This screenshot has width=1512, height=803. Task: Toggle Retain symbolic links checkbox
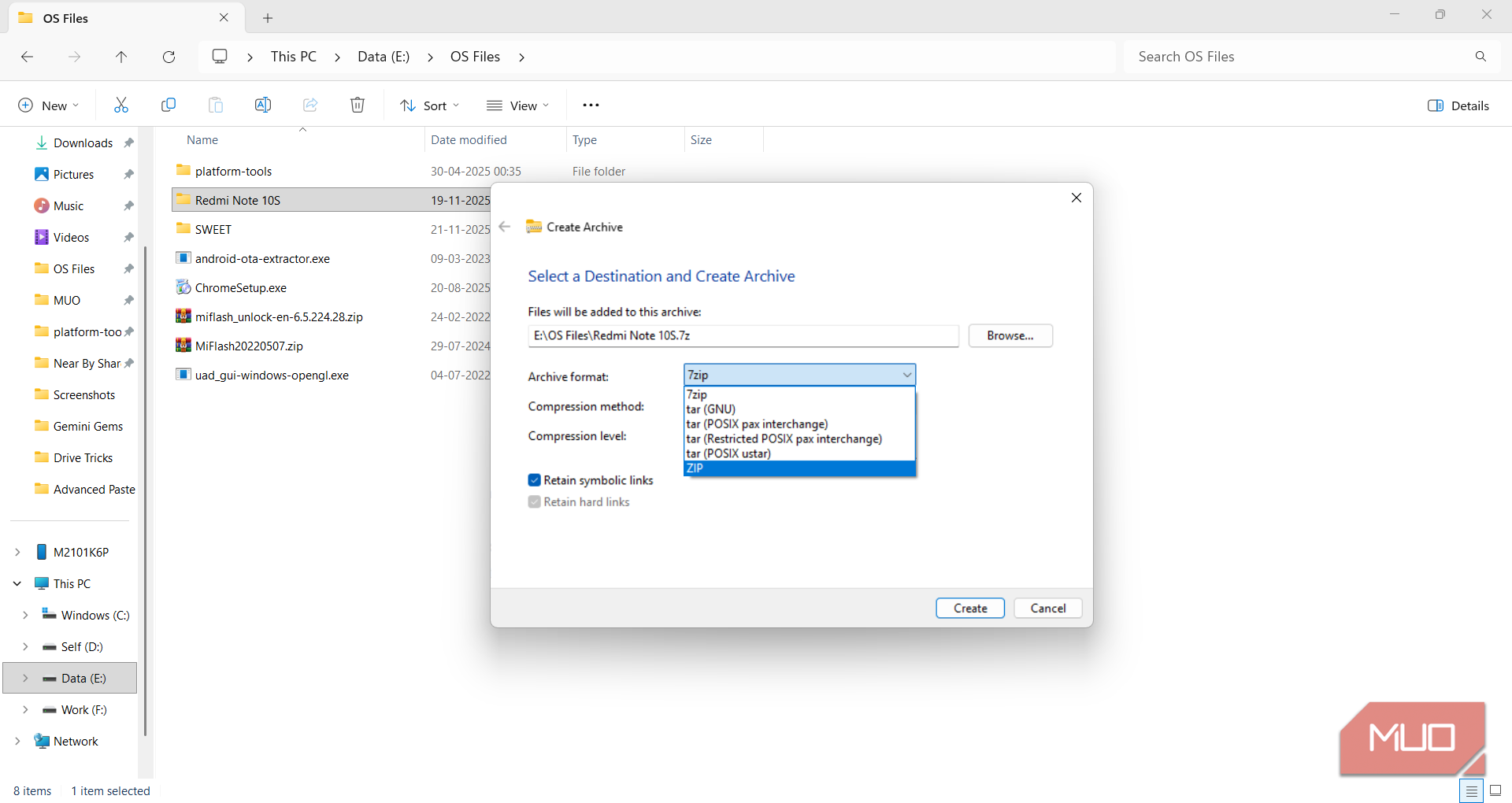click(535, 480)
